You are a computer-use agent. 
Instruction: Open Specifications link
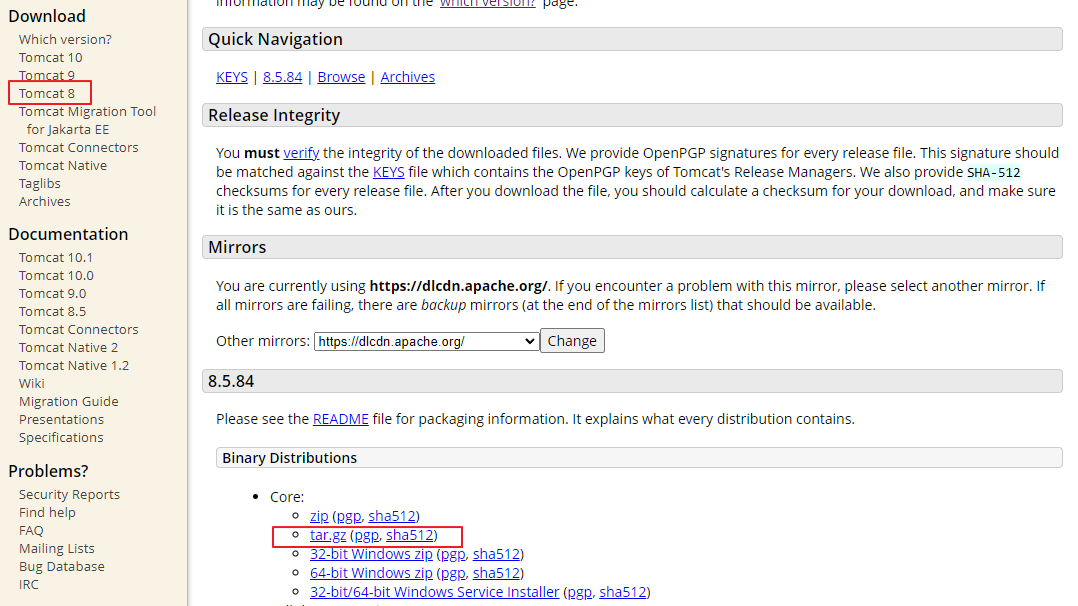(60, 437)
